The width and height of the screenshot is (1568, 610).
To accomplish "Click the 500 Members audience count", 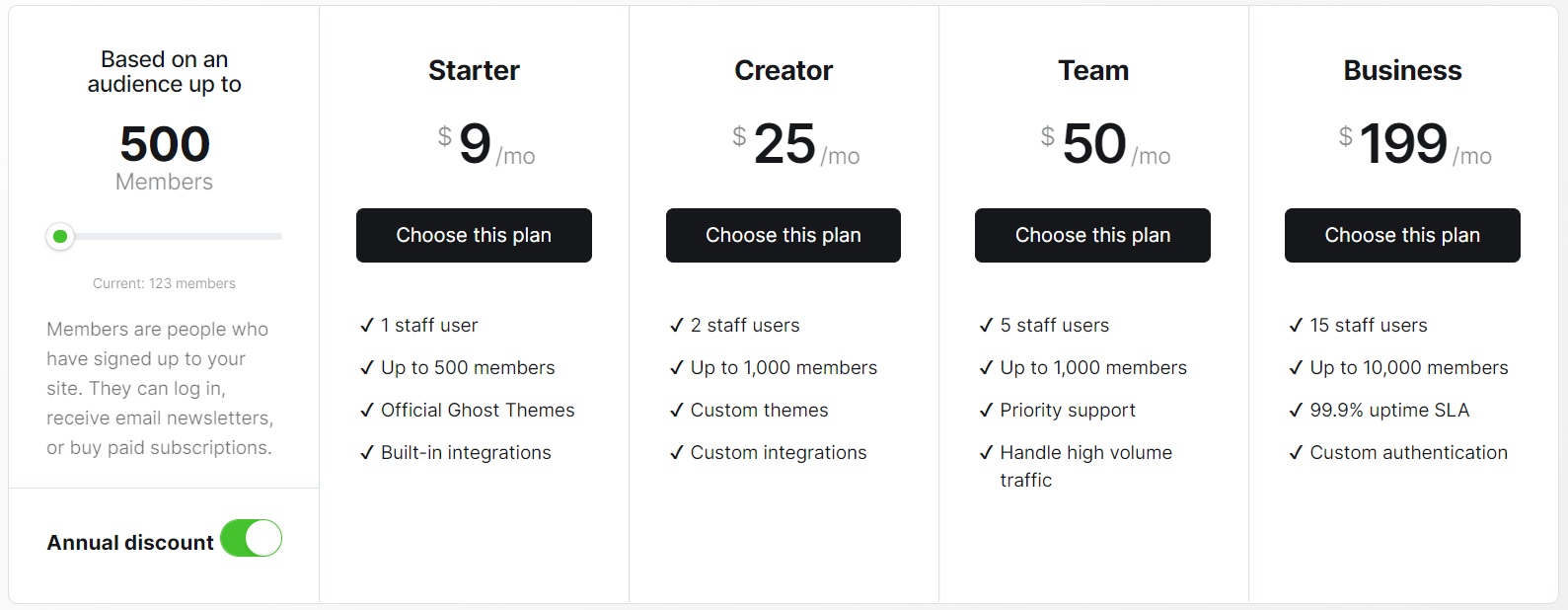I will coord(165,145).
